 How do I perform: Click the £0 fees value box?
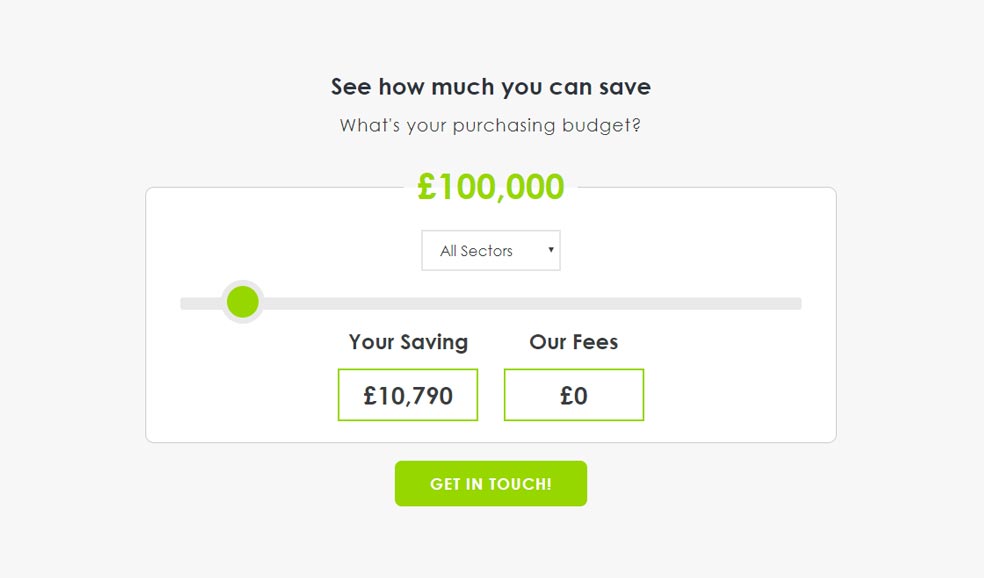tap(574, 395)
